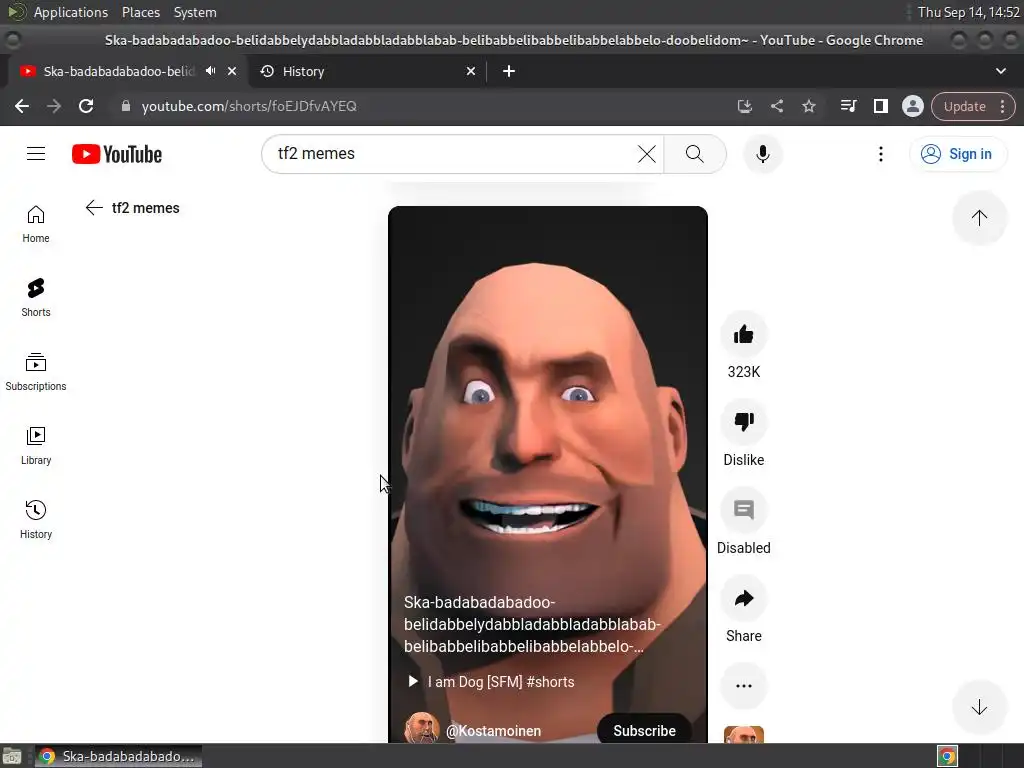Close the YouTube shorts tab
This screenshot has width=1024, height=768.
coord(232,71)
